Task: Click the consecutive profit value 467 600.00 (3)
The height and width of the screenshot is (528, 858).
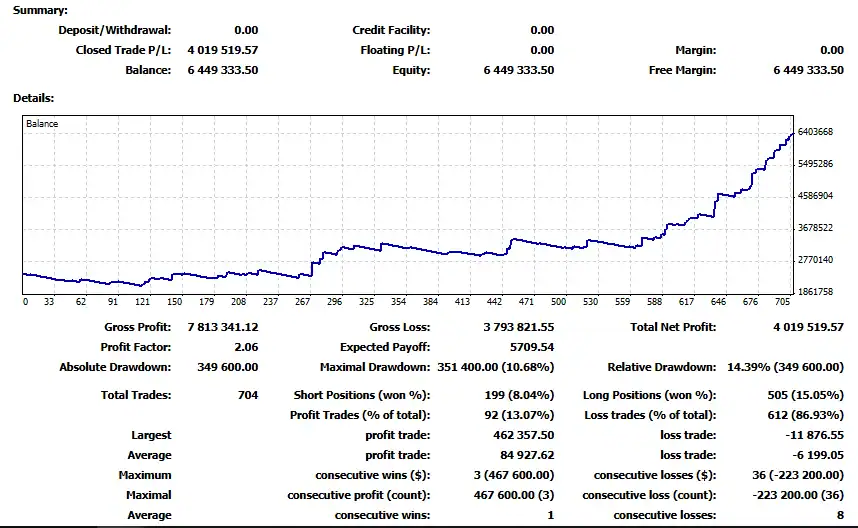Action: pyautogui.click(x=514, y=495)
